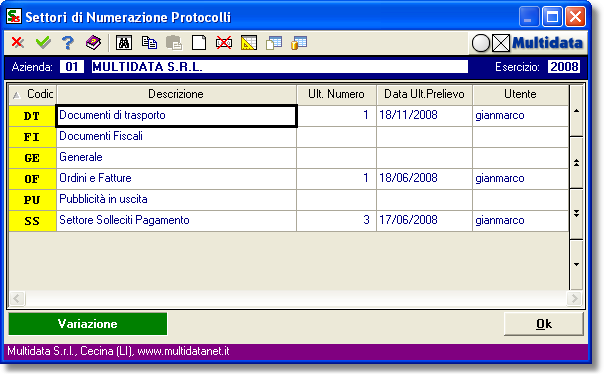Select the Documenti di trasporto description
The width and height of the screenshot is (604, 376).
176,116
